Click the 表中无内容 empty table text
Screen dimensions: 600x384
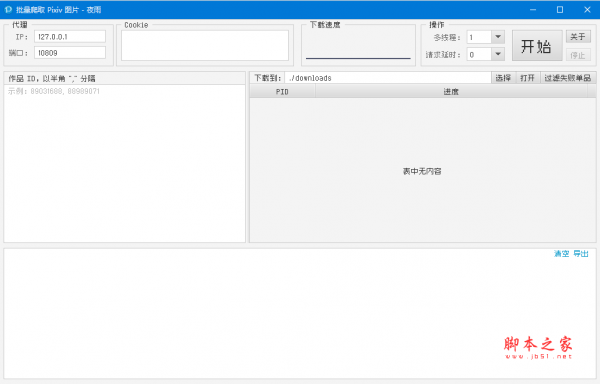click(x=422, y=171)
